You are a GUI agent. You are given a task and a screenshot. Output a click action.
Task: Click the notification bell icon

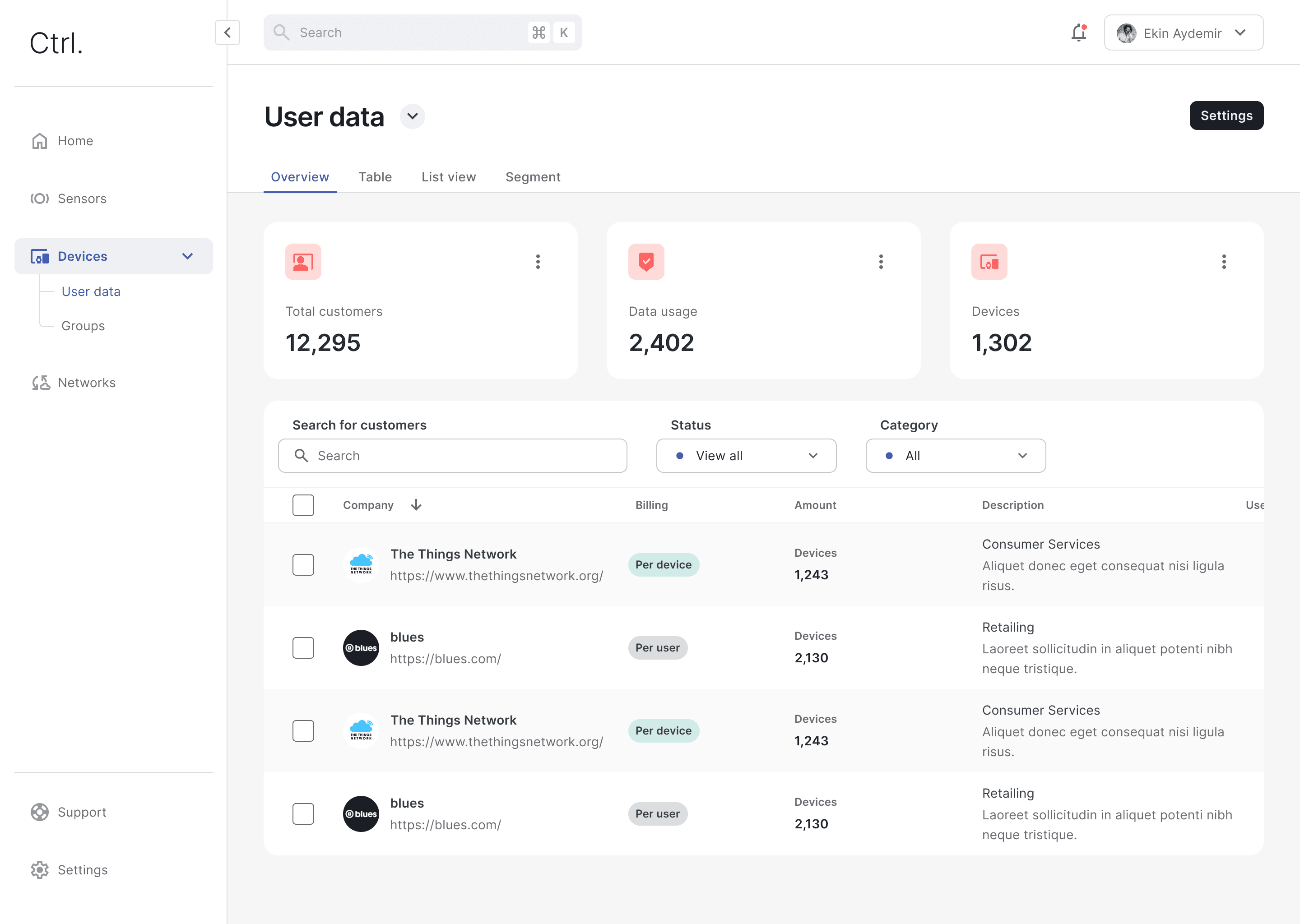(1078, 33)
